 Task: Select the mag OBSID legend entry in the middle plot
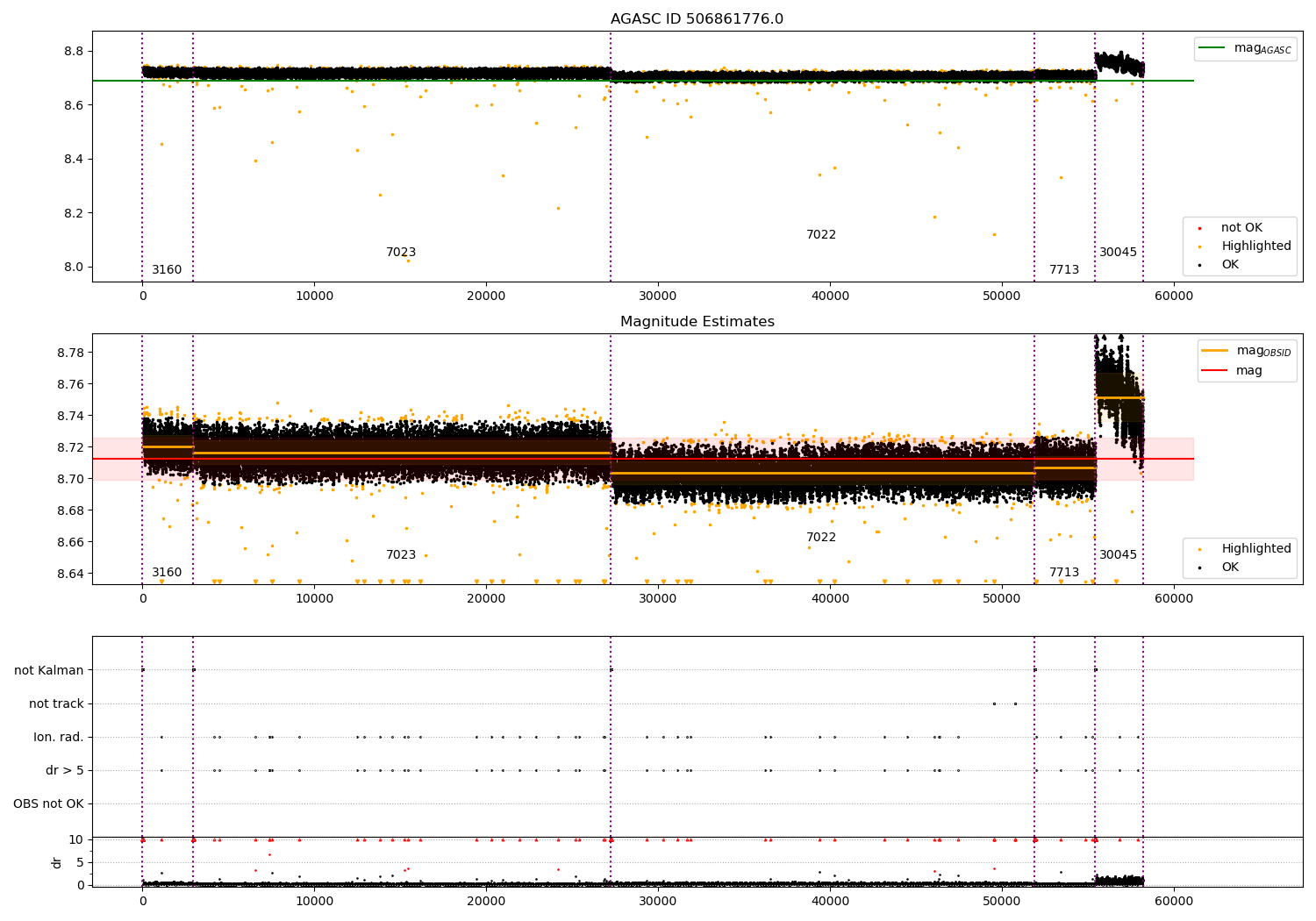coord(1264,351)
